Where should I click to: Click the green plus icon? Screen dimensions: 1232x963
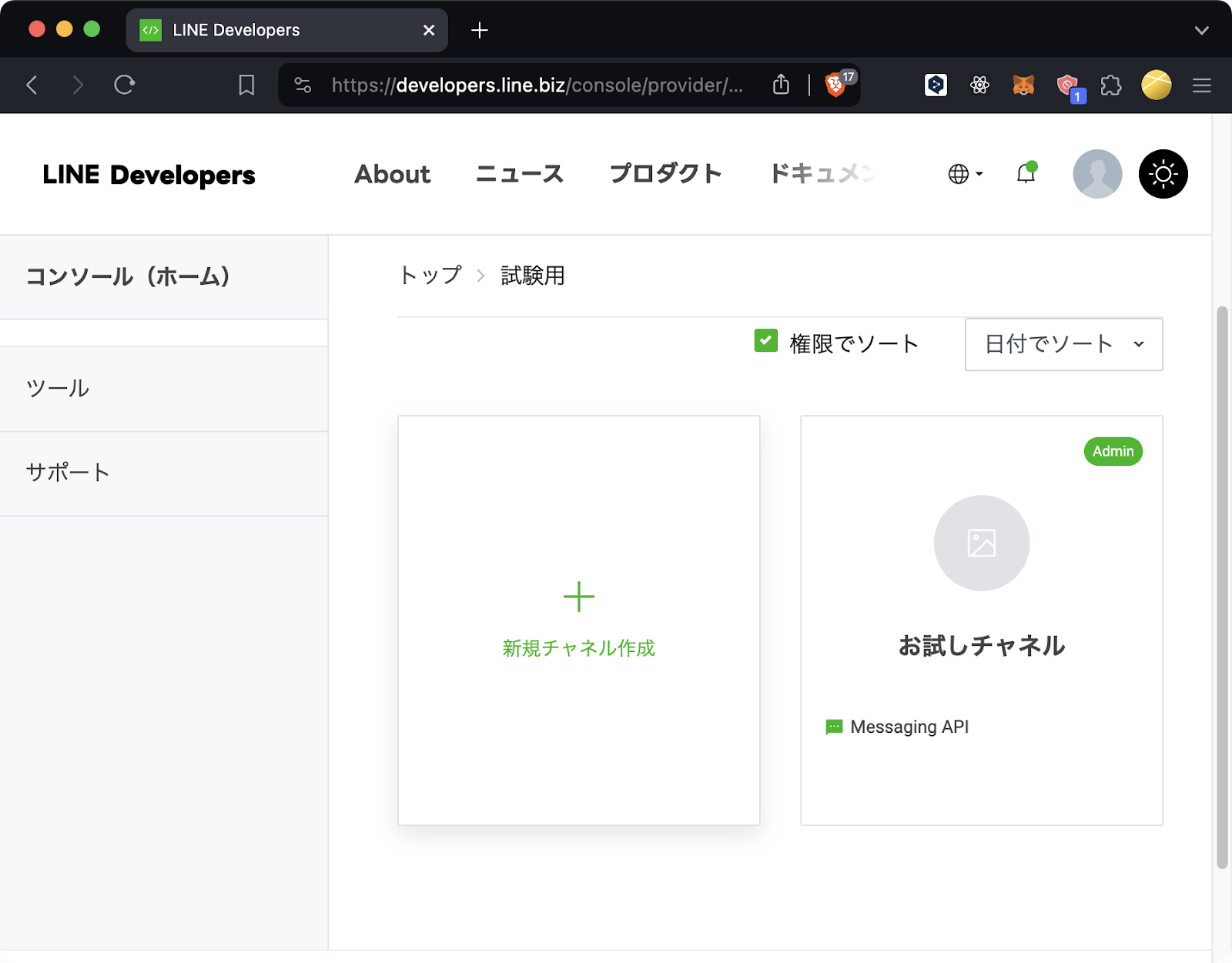coord(579,597)
